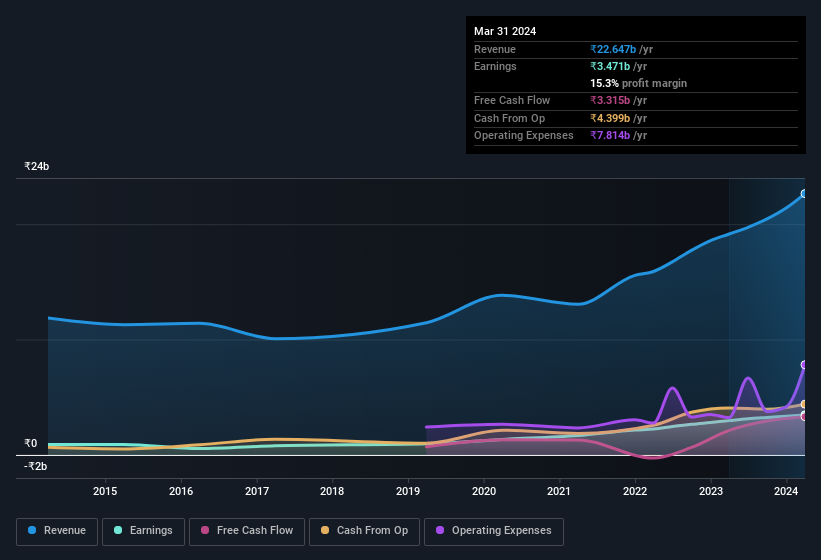Click the Revenue endpoint marker on chart

pyautogui.click(x=804, y=194)
